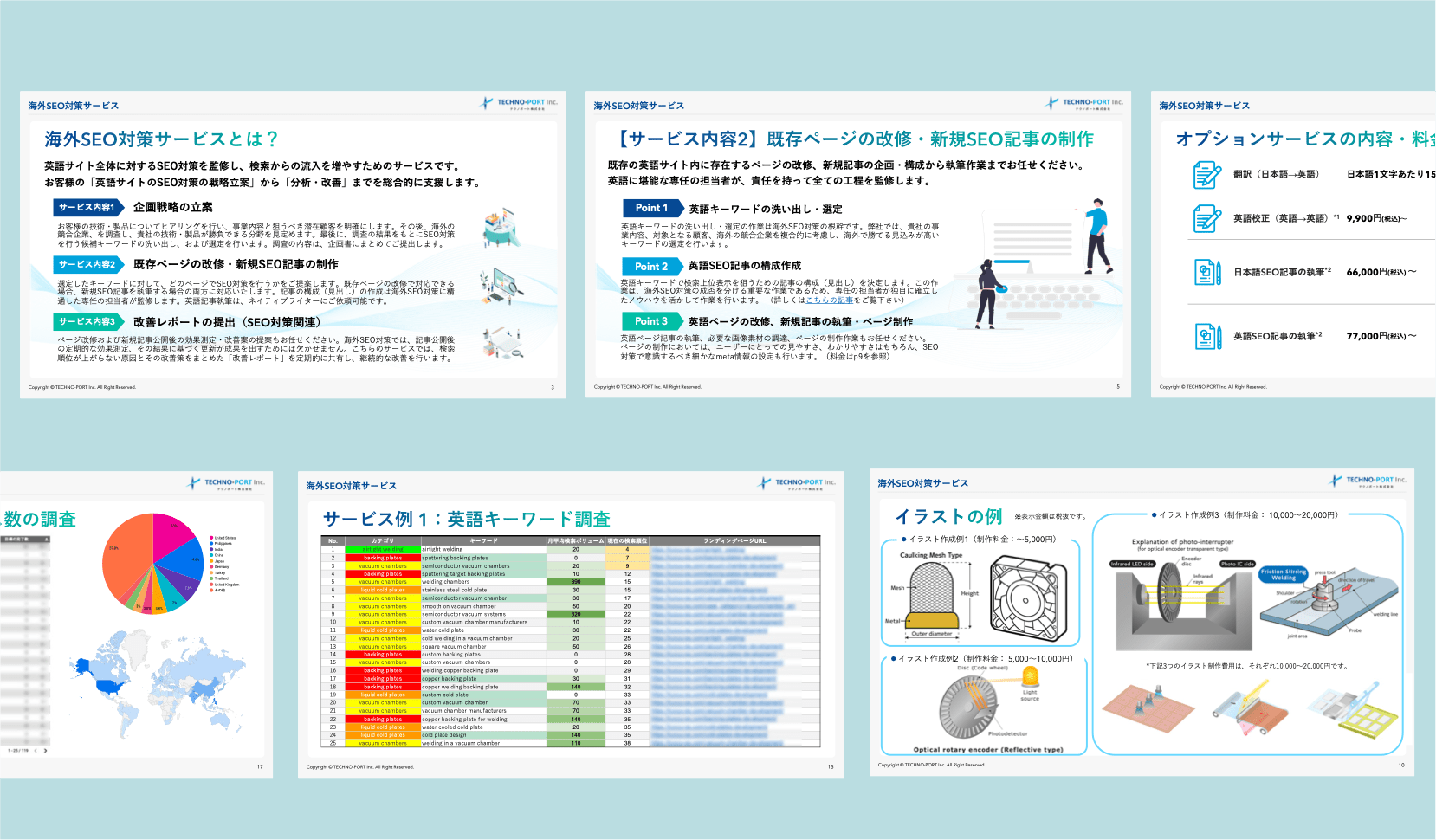Click the キーワード column header in table
Viewport: 1436px width, 840px height.
pyautogui.click(x=483, y=540)
